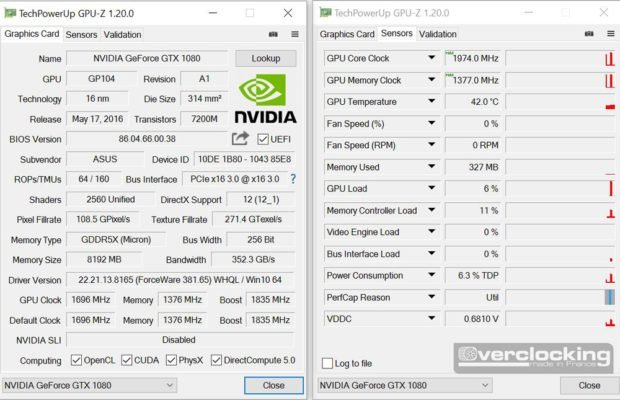Click the screenshot camera icon in left window
620x400 pixels.
[x=273, y=34]
